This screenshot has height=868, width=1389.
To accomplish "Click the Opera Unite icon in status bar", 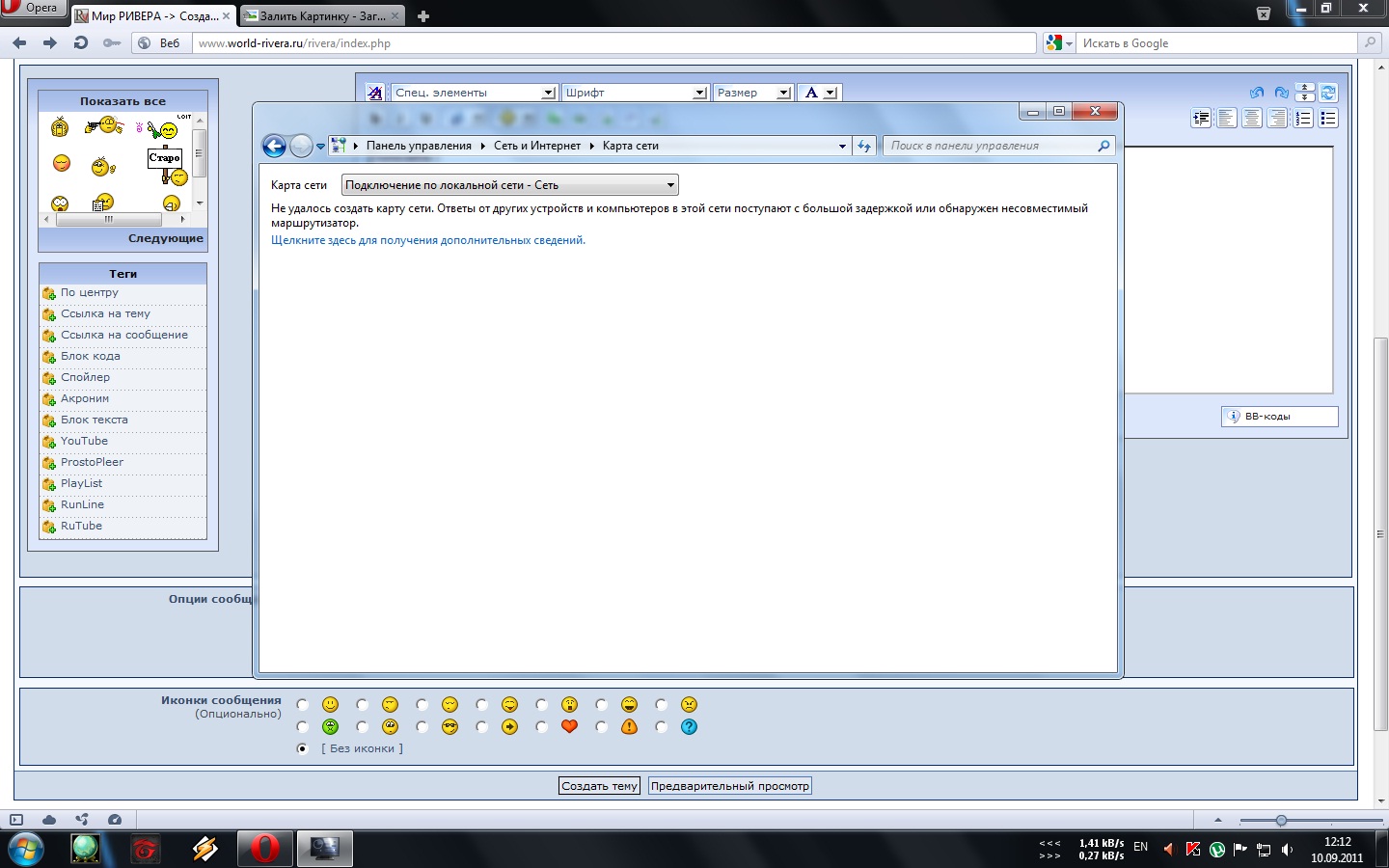I will coord(82,820).
